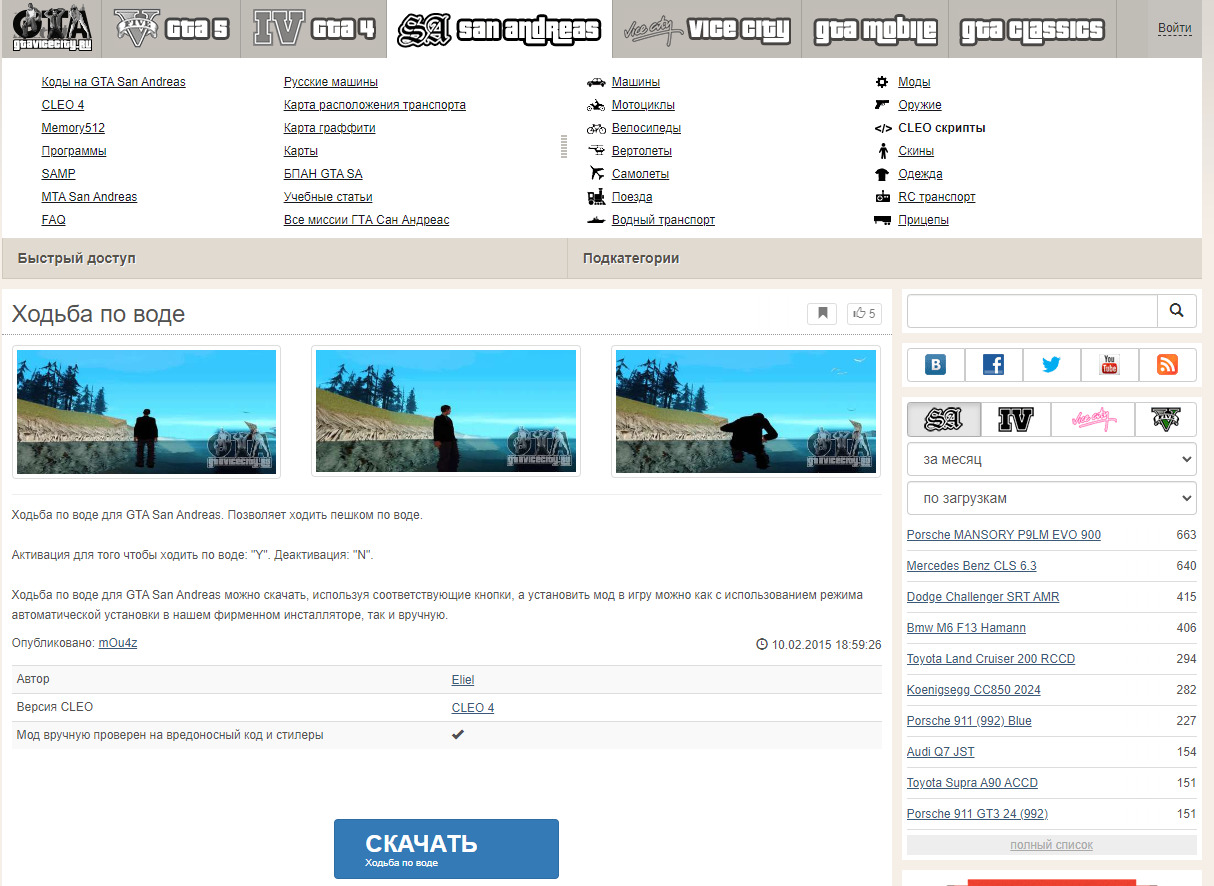Open the "за месяц" period dropdown

[1051, 460]
